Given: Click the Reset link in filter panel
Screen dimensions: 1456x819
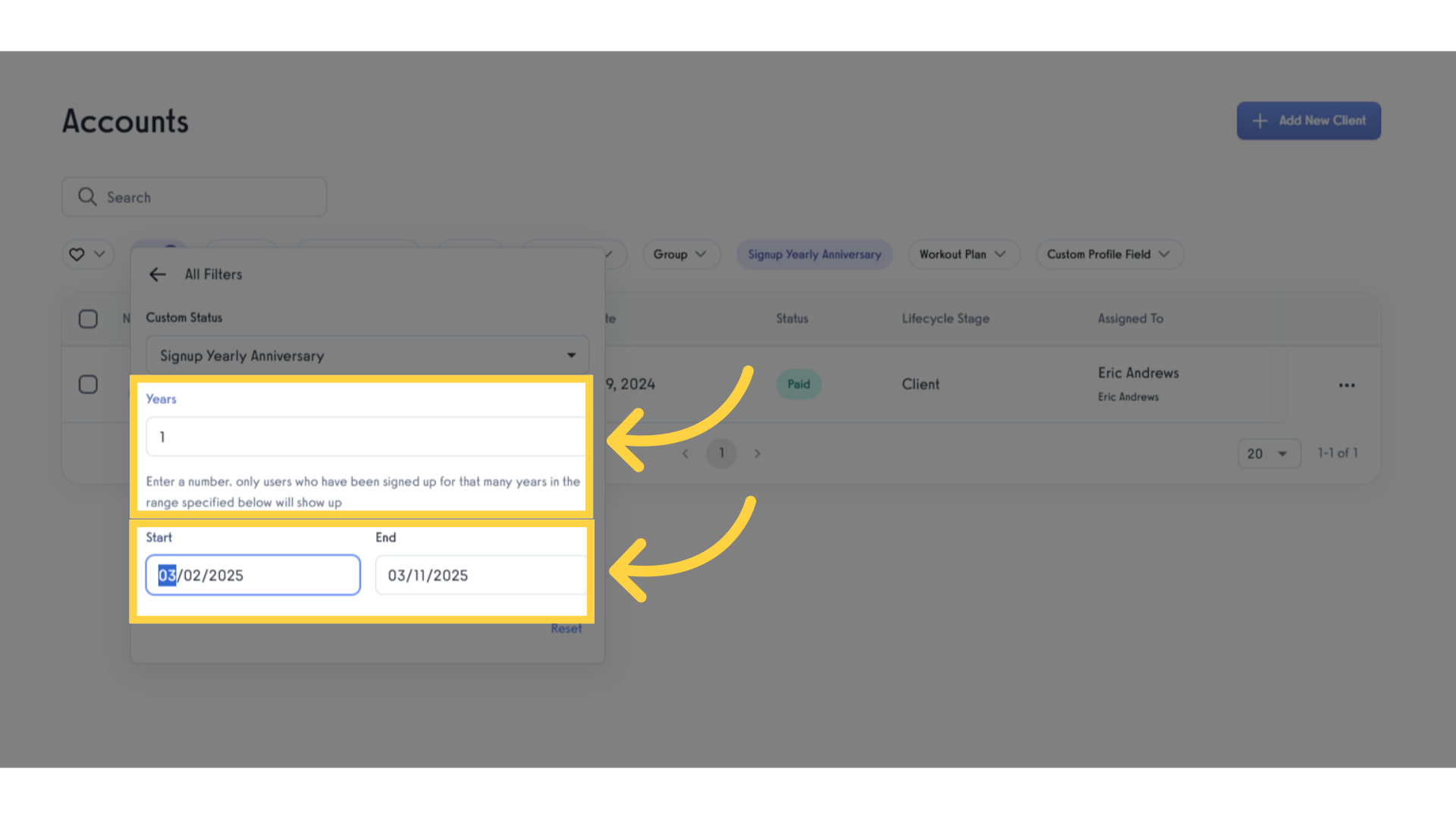Looking at the screenshot, I should click(x=566, y=629).
